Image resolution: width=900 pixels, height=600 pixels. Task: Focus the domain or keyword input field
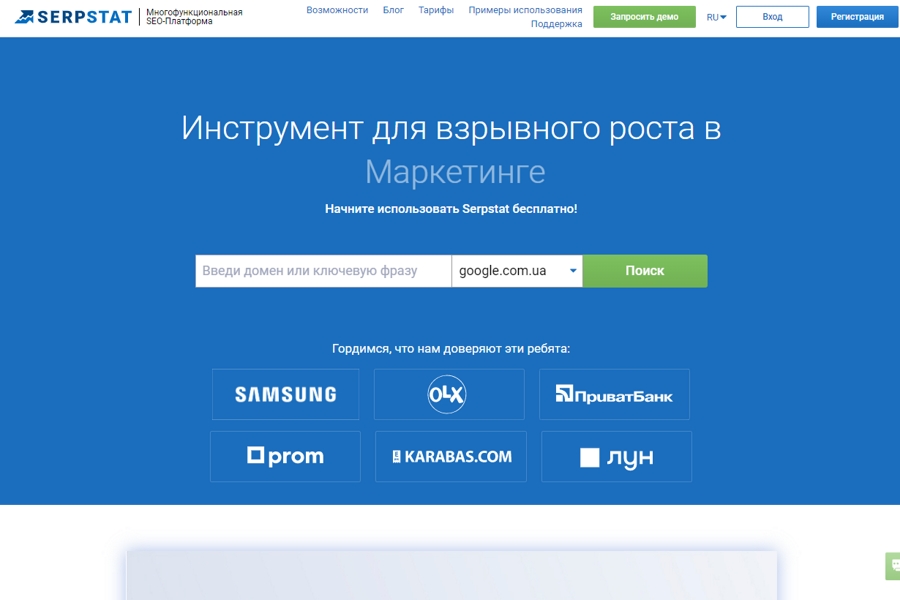point(323,271)
